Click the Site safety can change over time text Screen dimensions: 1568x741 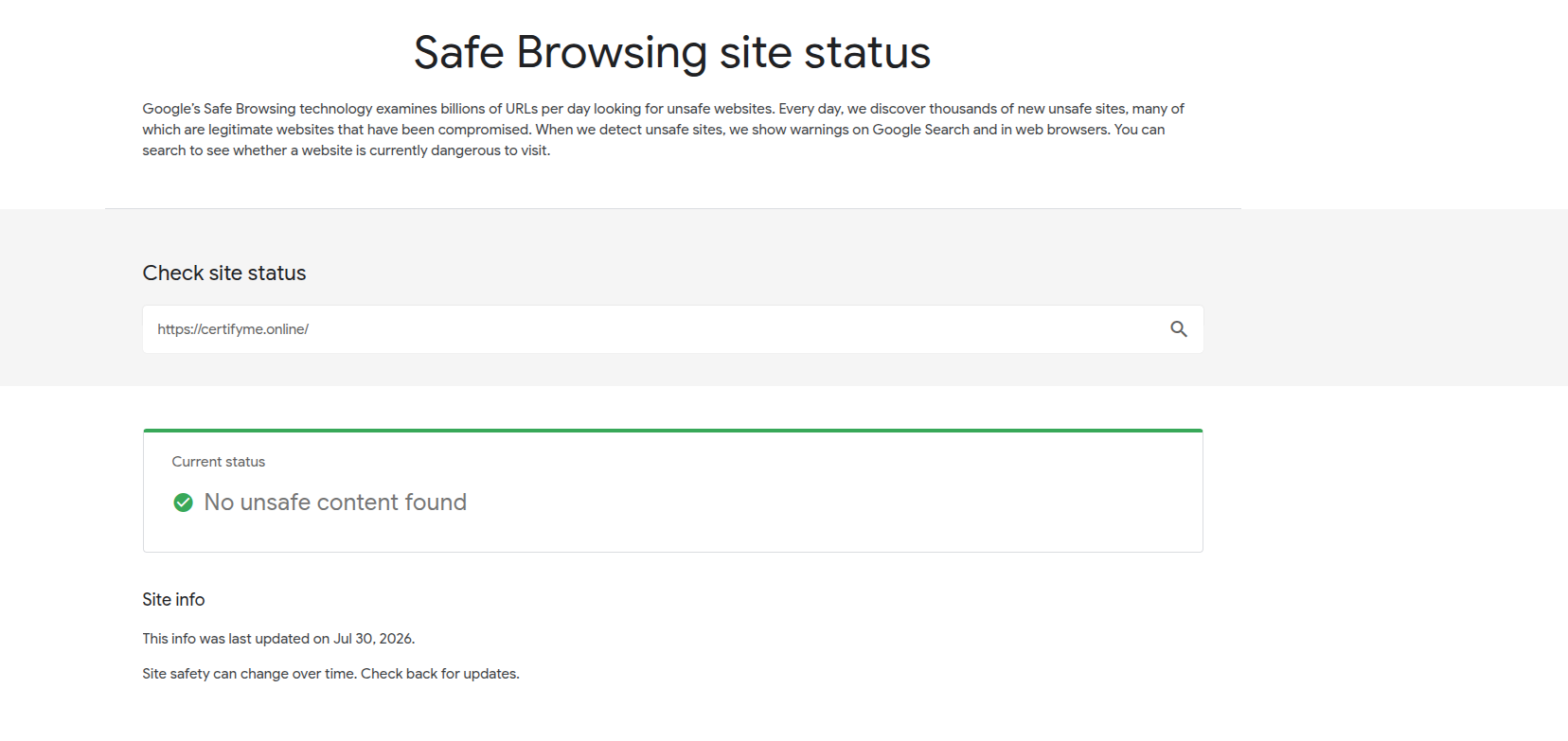[250, 674]
